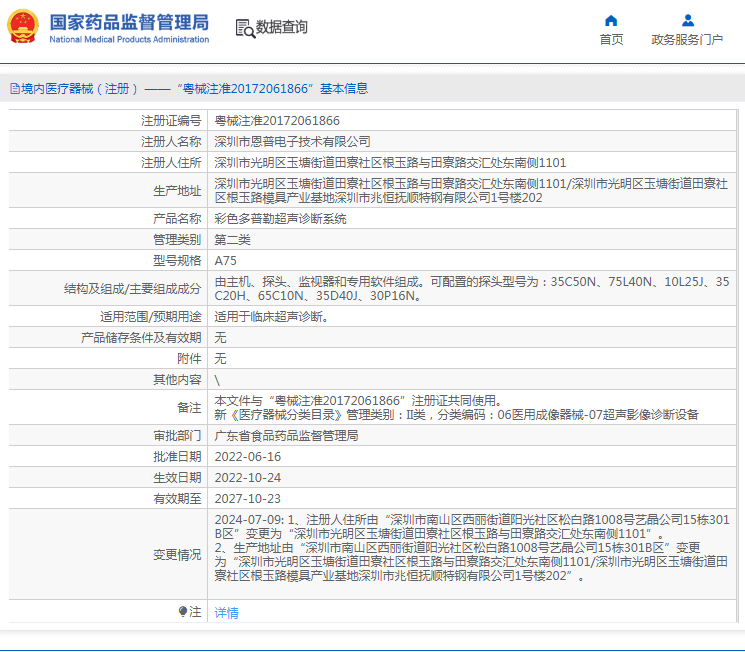745x652 pixels.
Task: Click the bulb icon beside 注
Action: pyautogui.click(x=182, y=611)
